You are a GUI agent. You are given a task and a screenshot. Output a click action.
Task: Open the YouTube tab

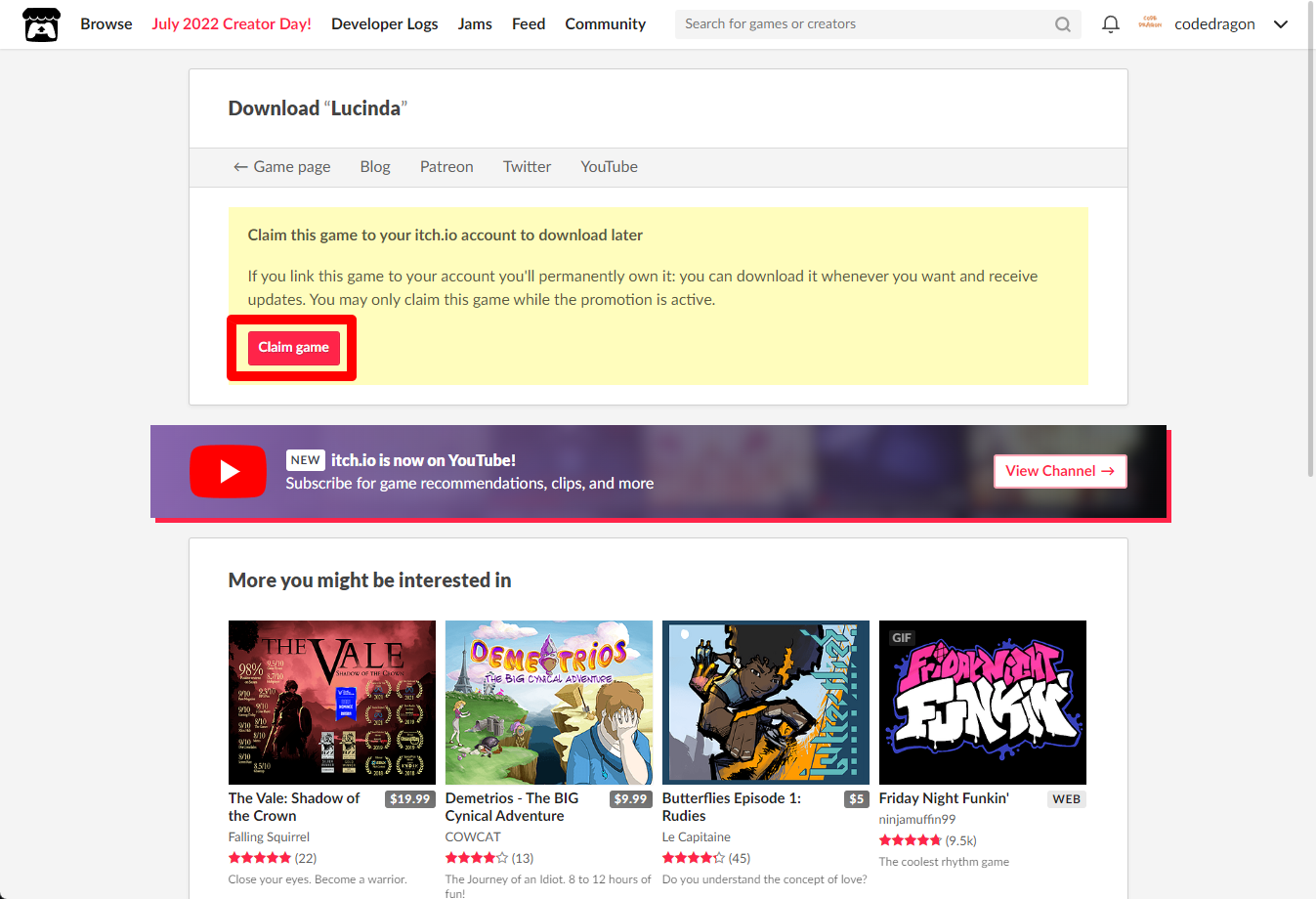[609, 167]
